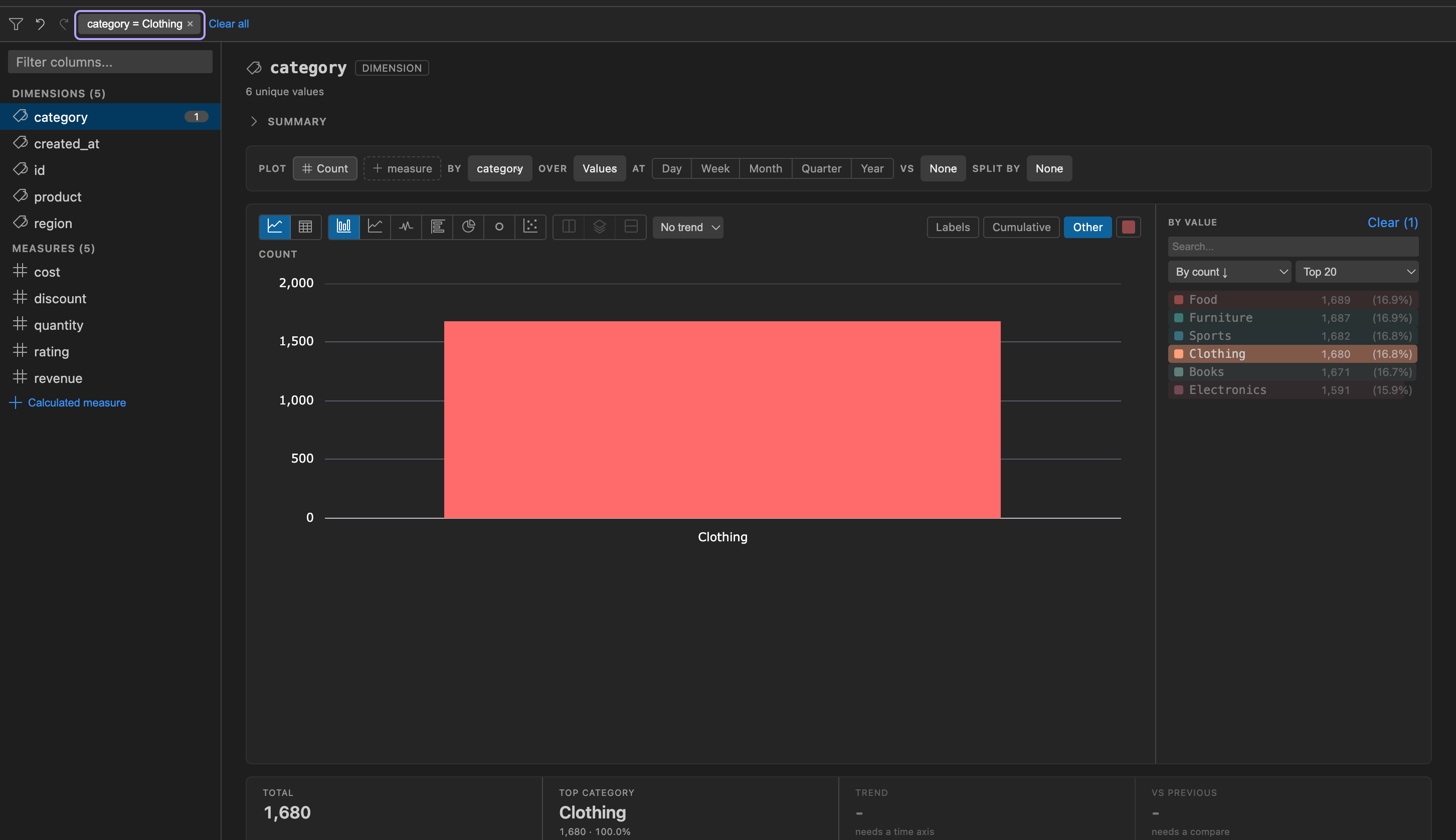Click the TOTAL 1,680 card

[x=394, y=809]
